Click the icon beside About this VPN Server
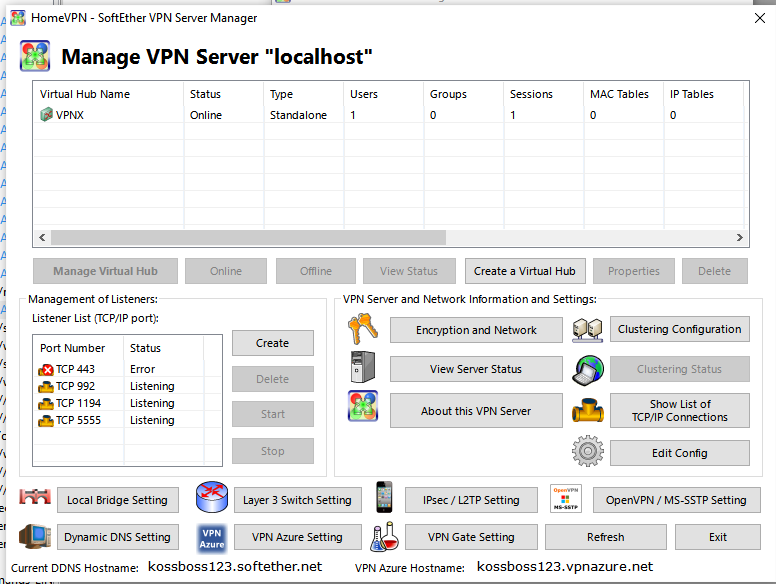Image resolution: width=776 pixels, height=584 pixels. click(x=363, y=406)
